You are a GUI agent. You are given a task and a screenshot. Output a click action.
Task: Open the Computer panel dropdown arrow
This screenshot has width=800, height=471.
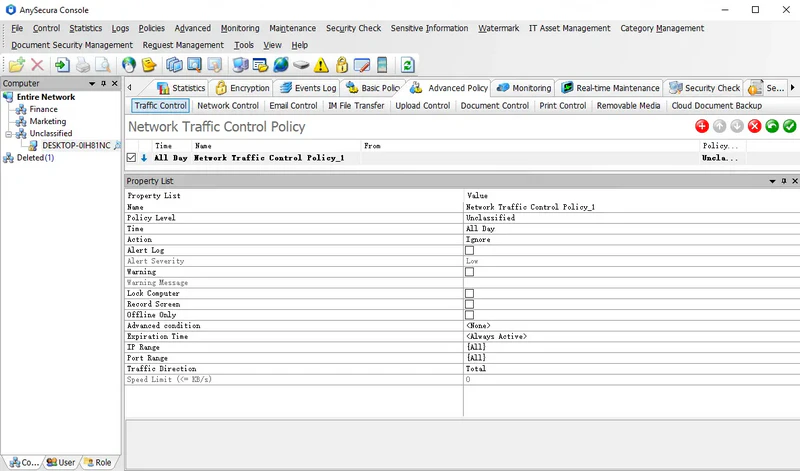pos(92,83)
